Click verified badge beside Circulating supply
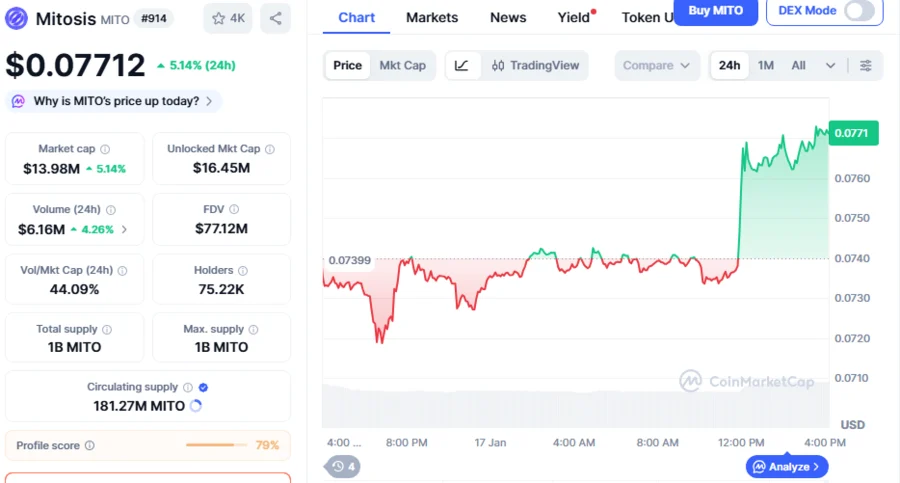This screenshot has width=900, height=483. (x=203, y=387)
